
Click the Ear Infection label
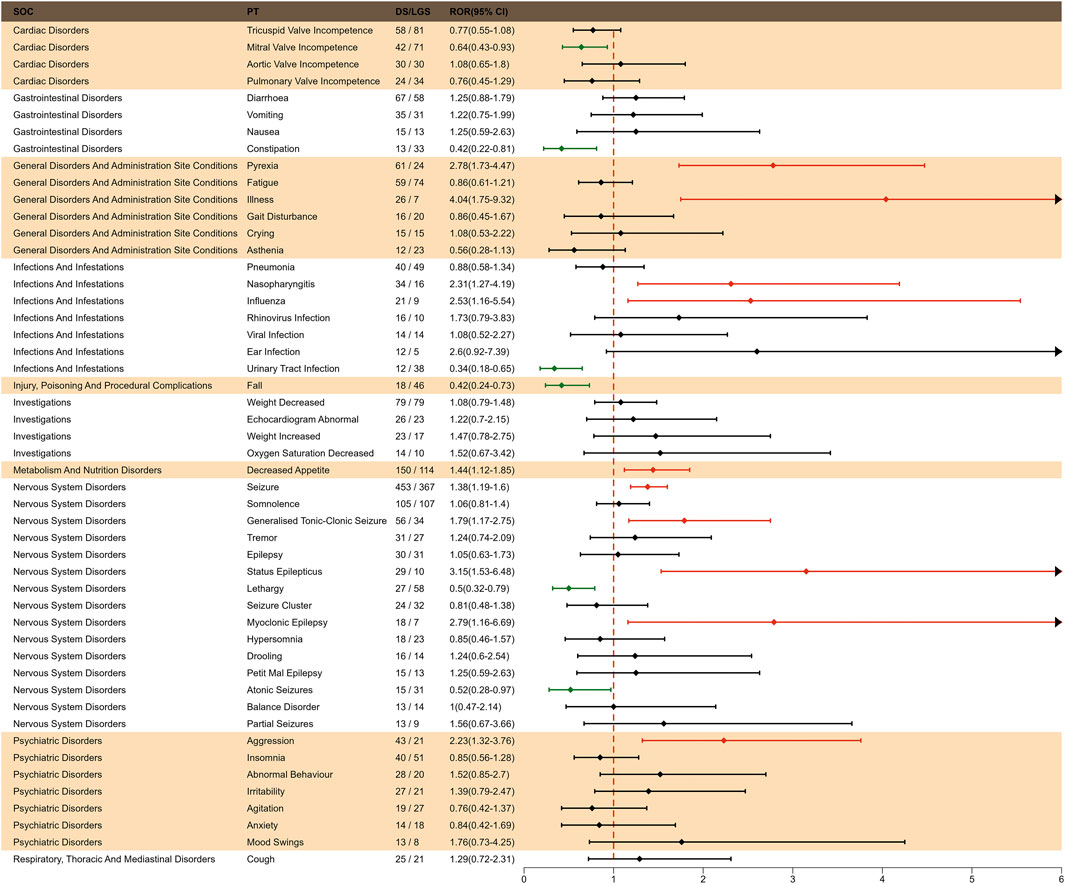273,352
